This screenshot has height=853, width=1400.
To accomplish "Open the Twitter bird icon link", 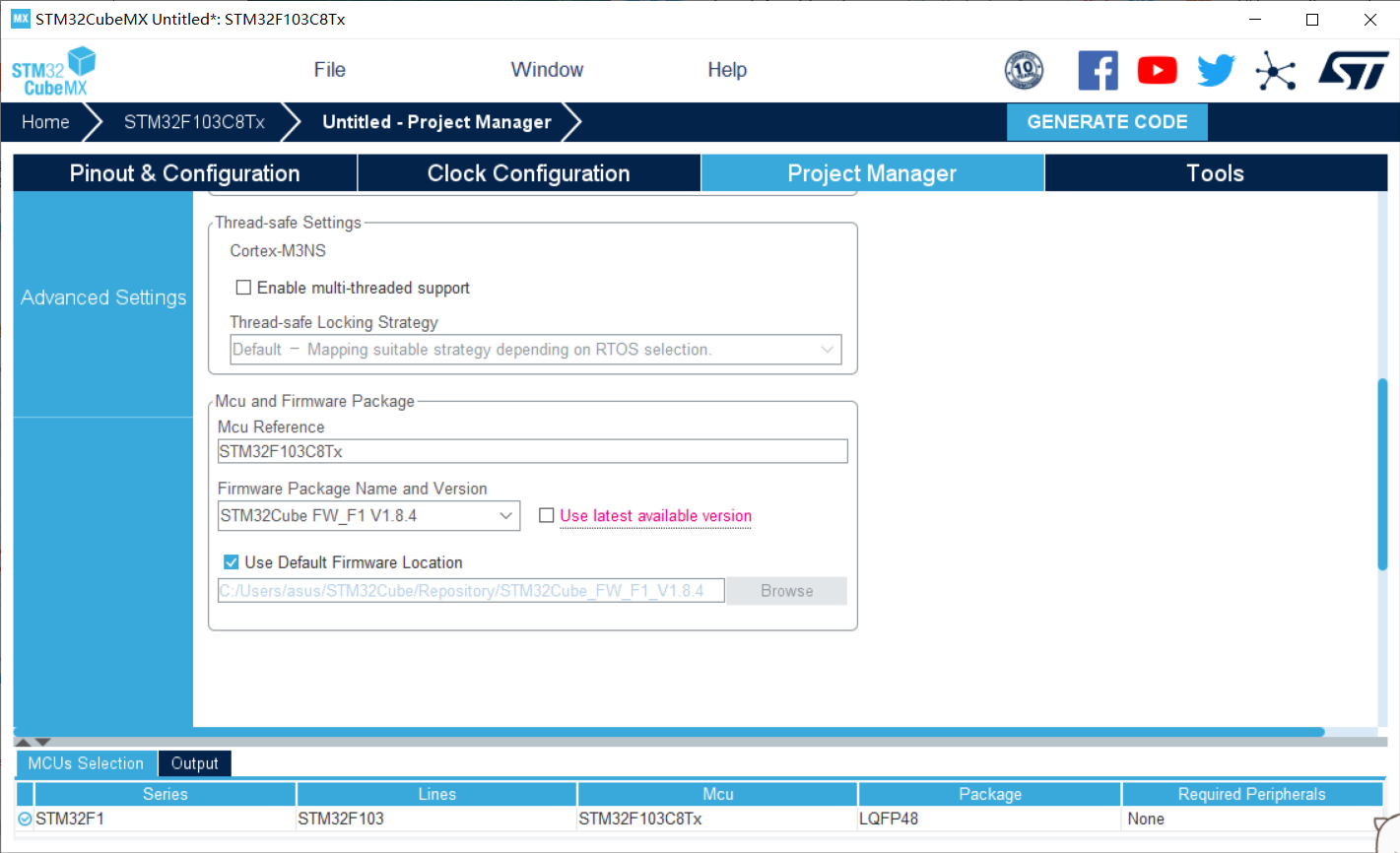I will pyautogui.click(x=1216, y=71).
